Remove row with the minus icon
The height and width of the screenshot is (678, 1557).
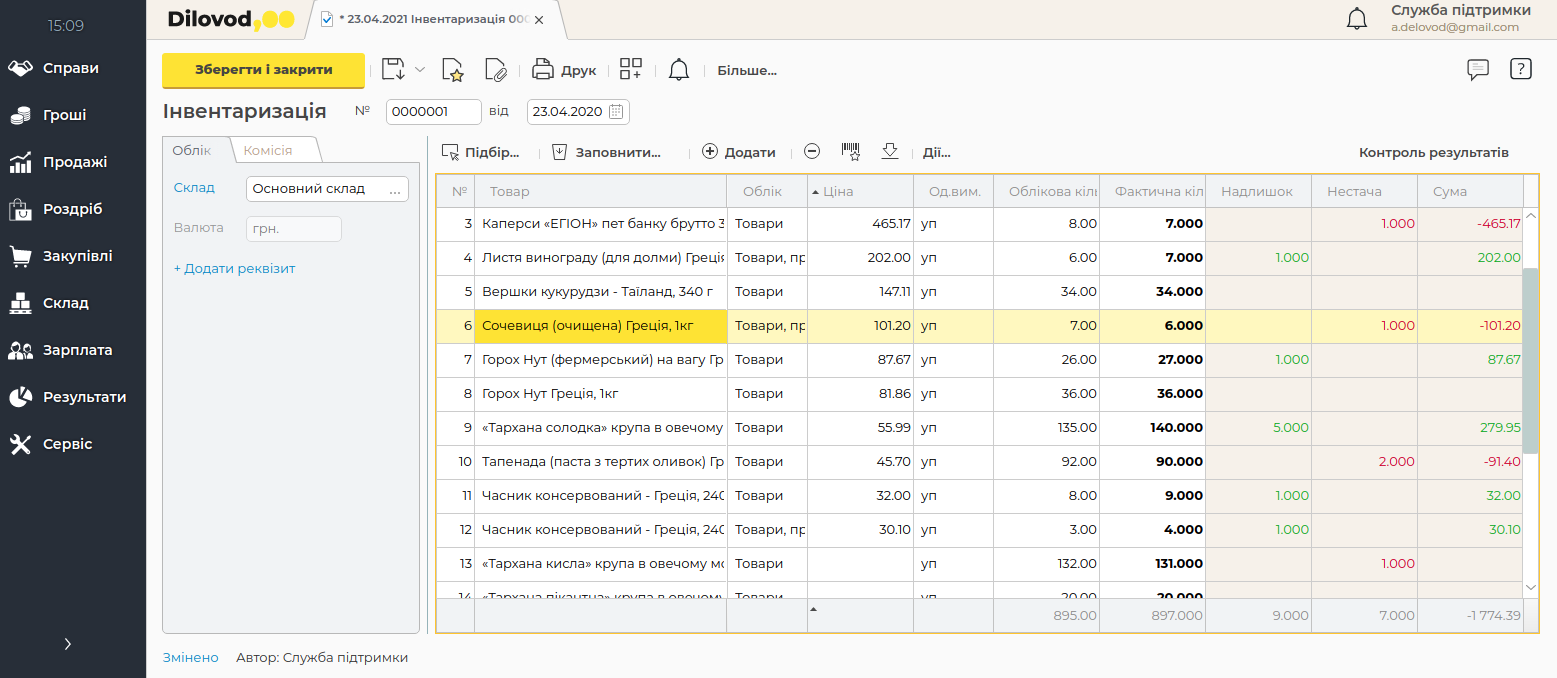(x=812, y=152)
